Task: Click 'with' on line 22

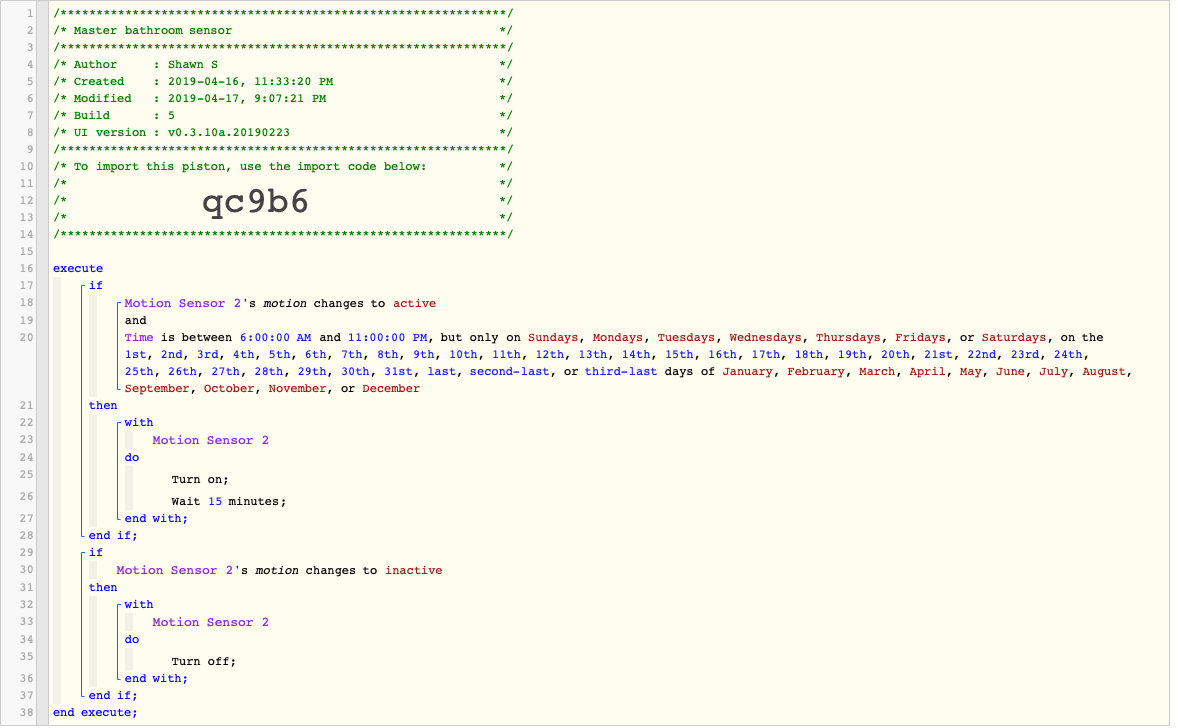Action: coord(139,422)
